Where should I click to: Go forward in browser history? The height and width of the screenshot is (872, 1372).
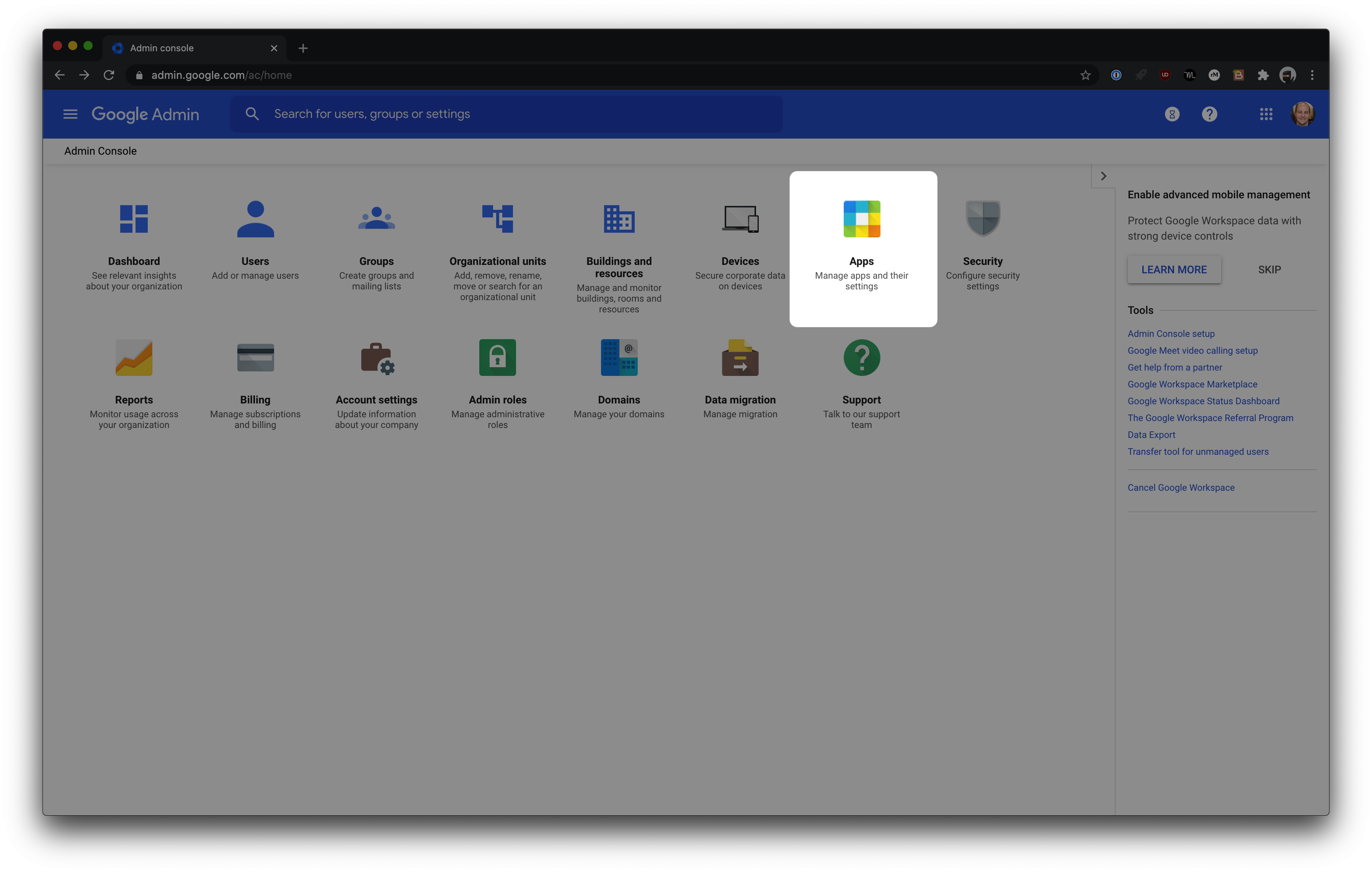coord(84,75)
